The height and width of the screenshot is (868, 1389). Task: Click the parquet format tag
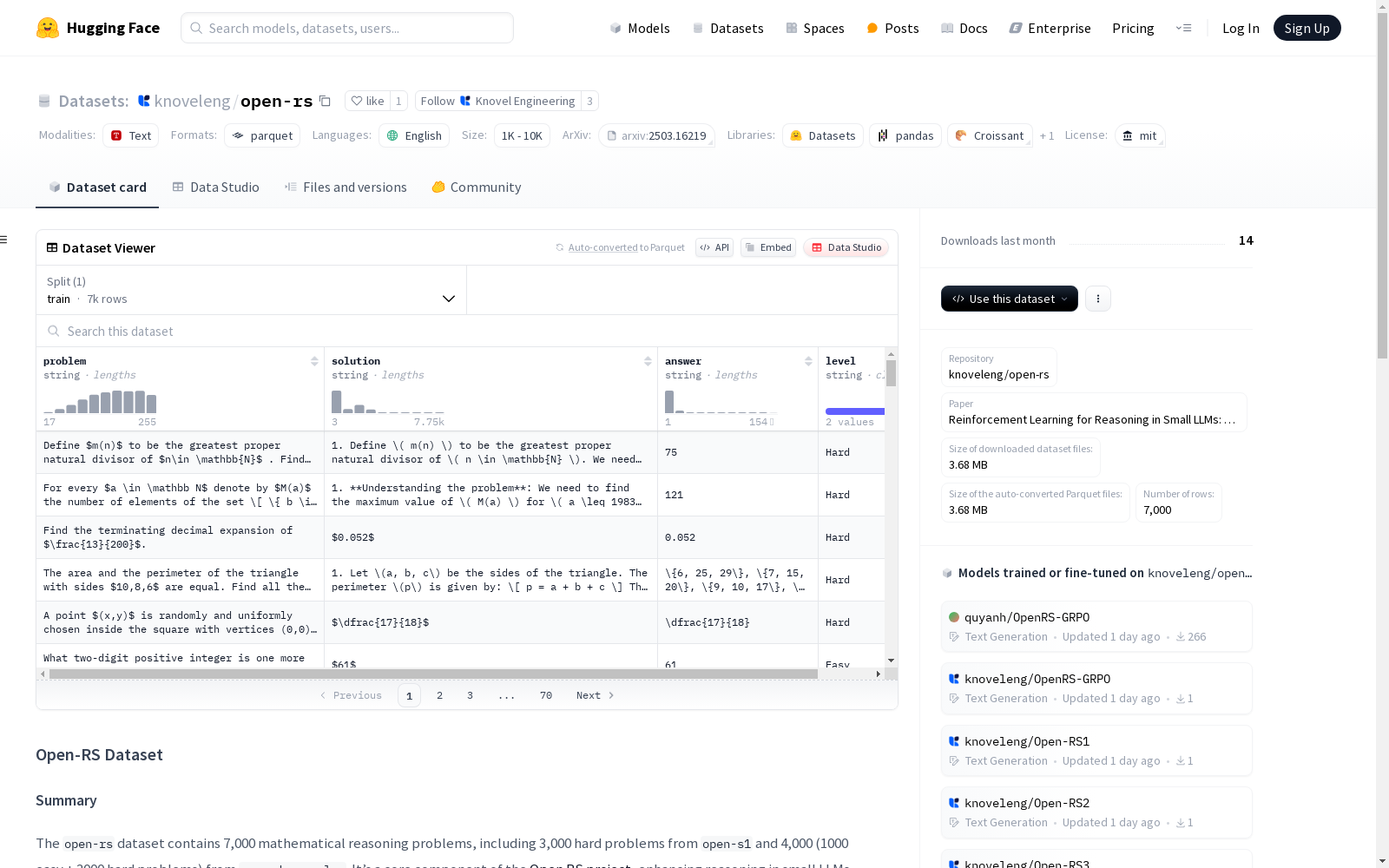tap(262, 135)
